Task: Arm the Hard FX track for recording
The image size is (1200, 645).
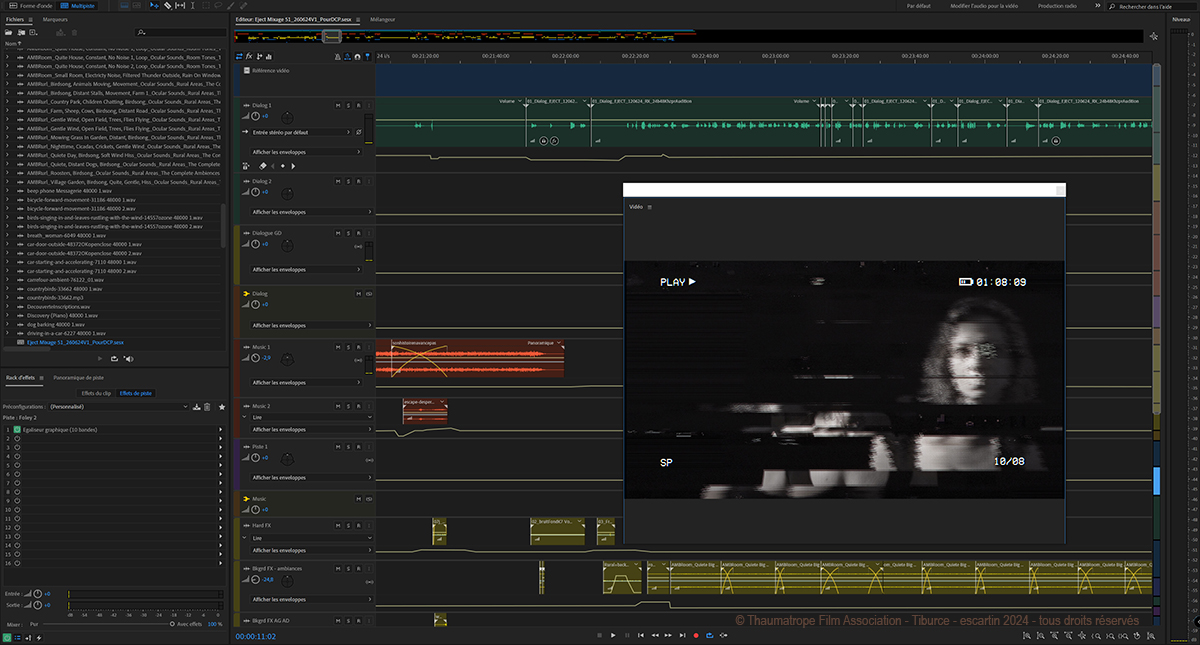Action: pyautogui.click(x=358, y=524)
